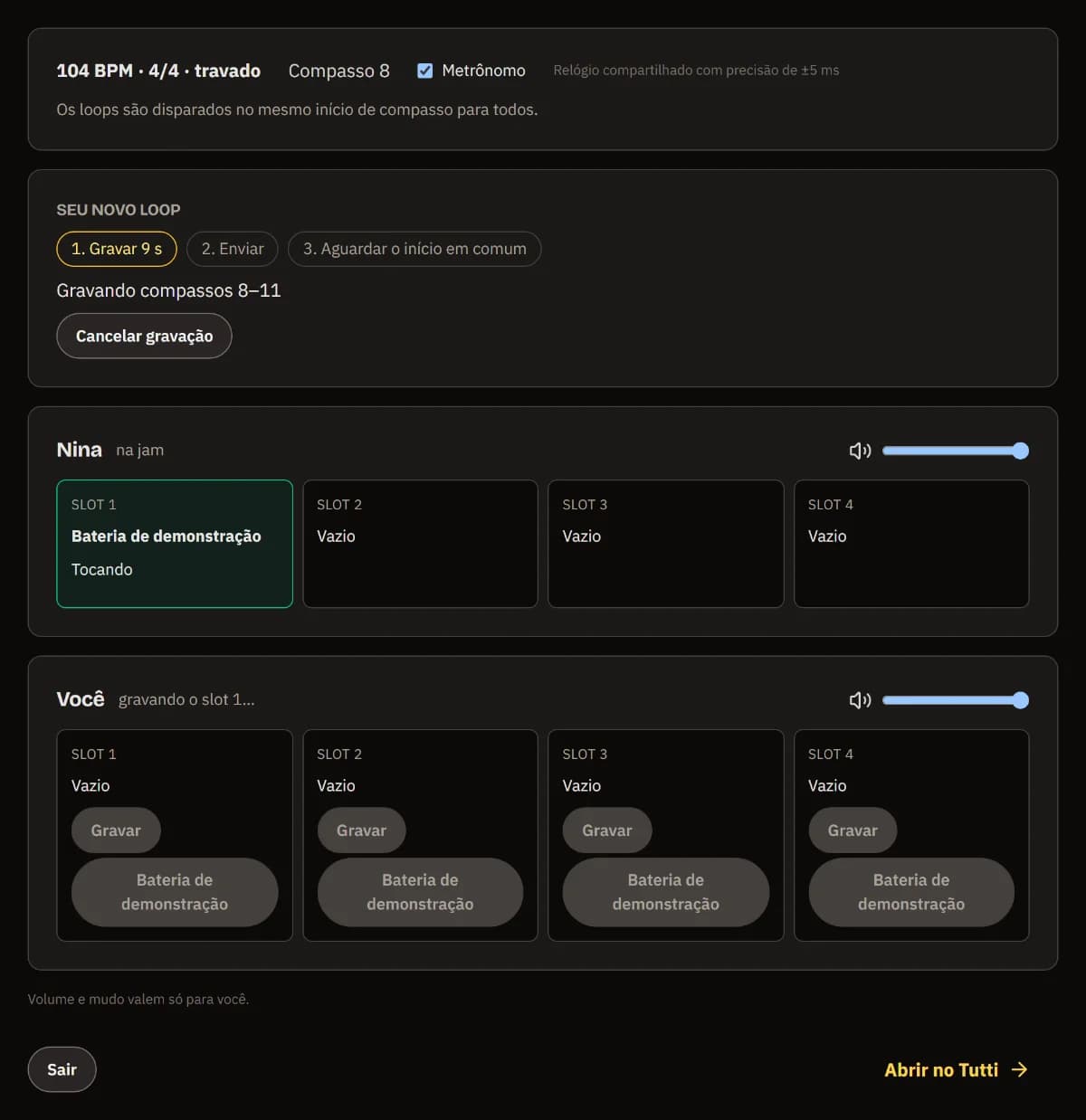The image size is (1086, 1120).
Task: Click the SEU NOVO LOOP heading
Action: tap(119, 210)
